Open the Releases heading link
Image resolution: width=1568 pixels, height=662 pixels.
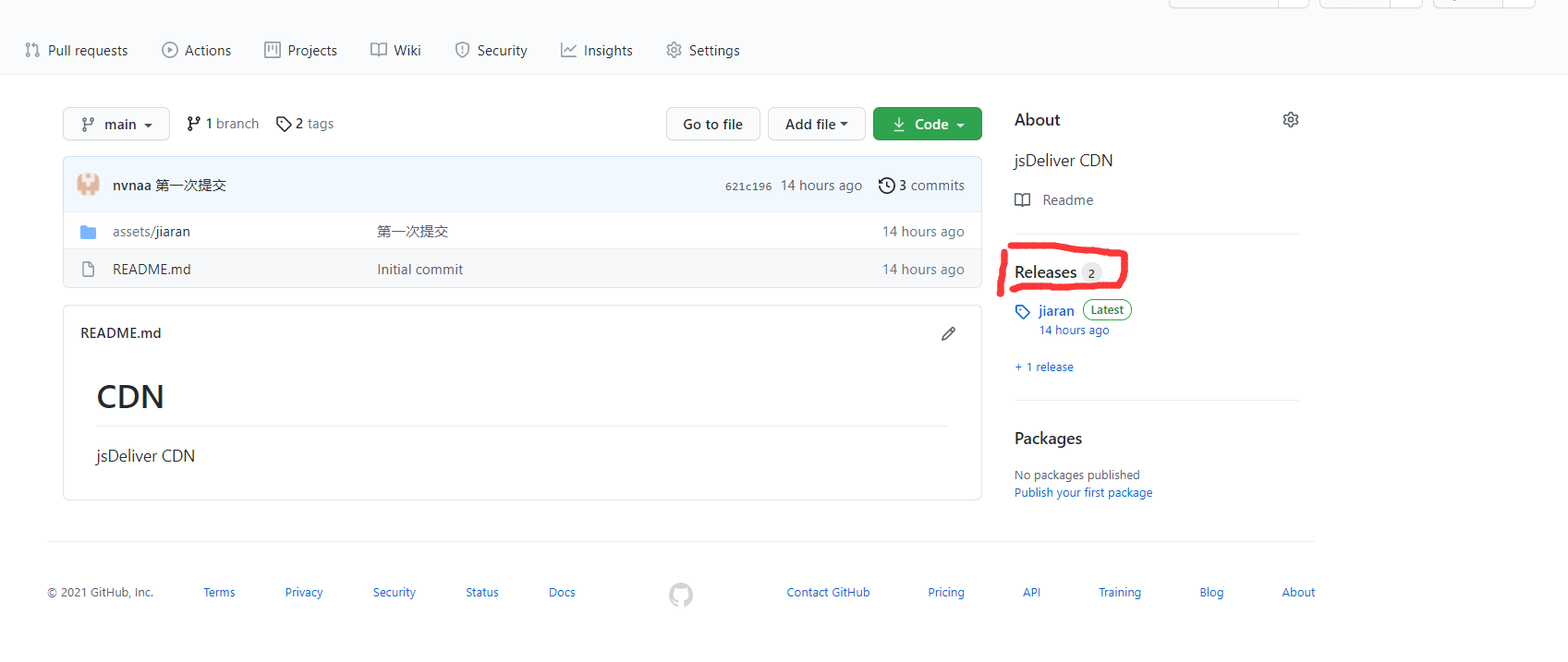tap(1046, 272)
